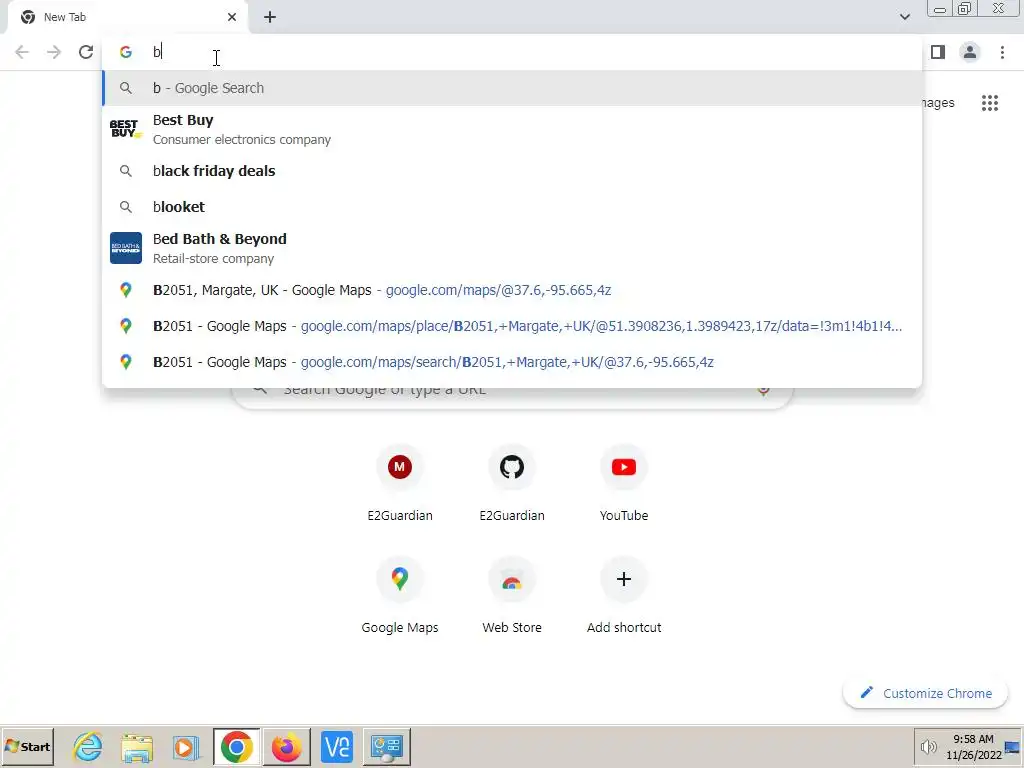Image resolution: width=1024 pixels, height=768 pixels.
Task: Open B2051 maps/place URL suggestion
Action: 512,326
